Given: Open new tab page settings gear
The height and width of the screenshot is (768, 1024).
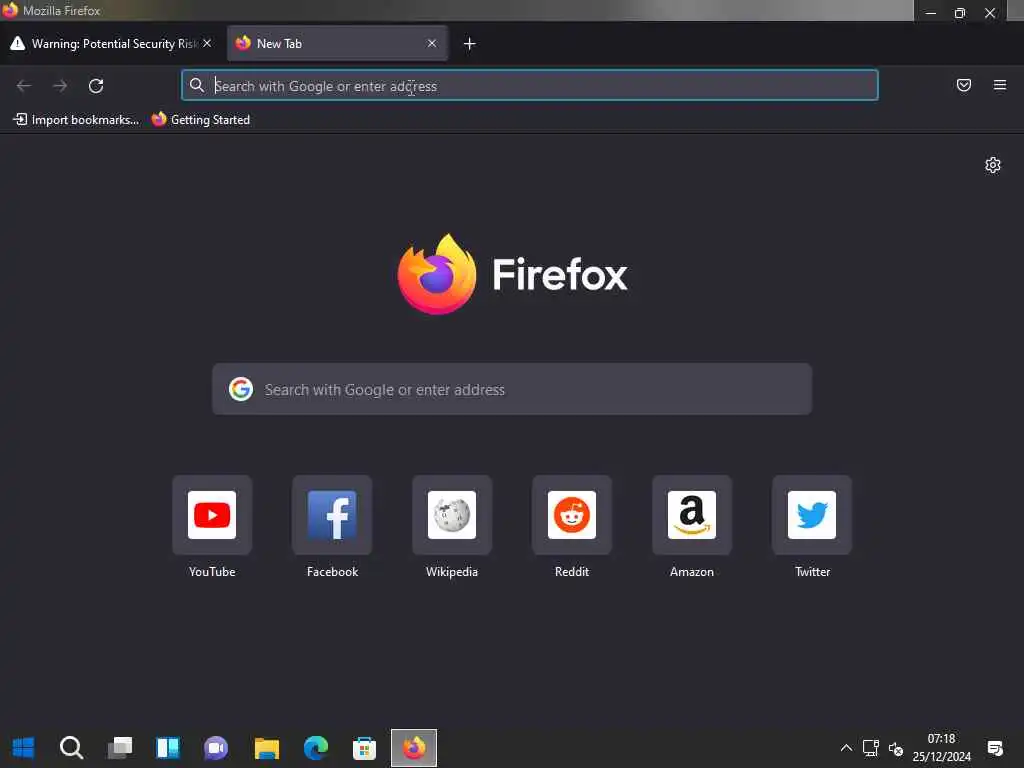Looking at the screenshot, I should pyautogui.click(x=993, y=165).
